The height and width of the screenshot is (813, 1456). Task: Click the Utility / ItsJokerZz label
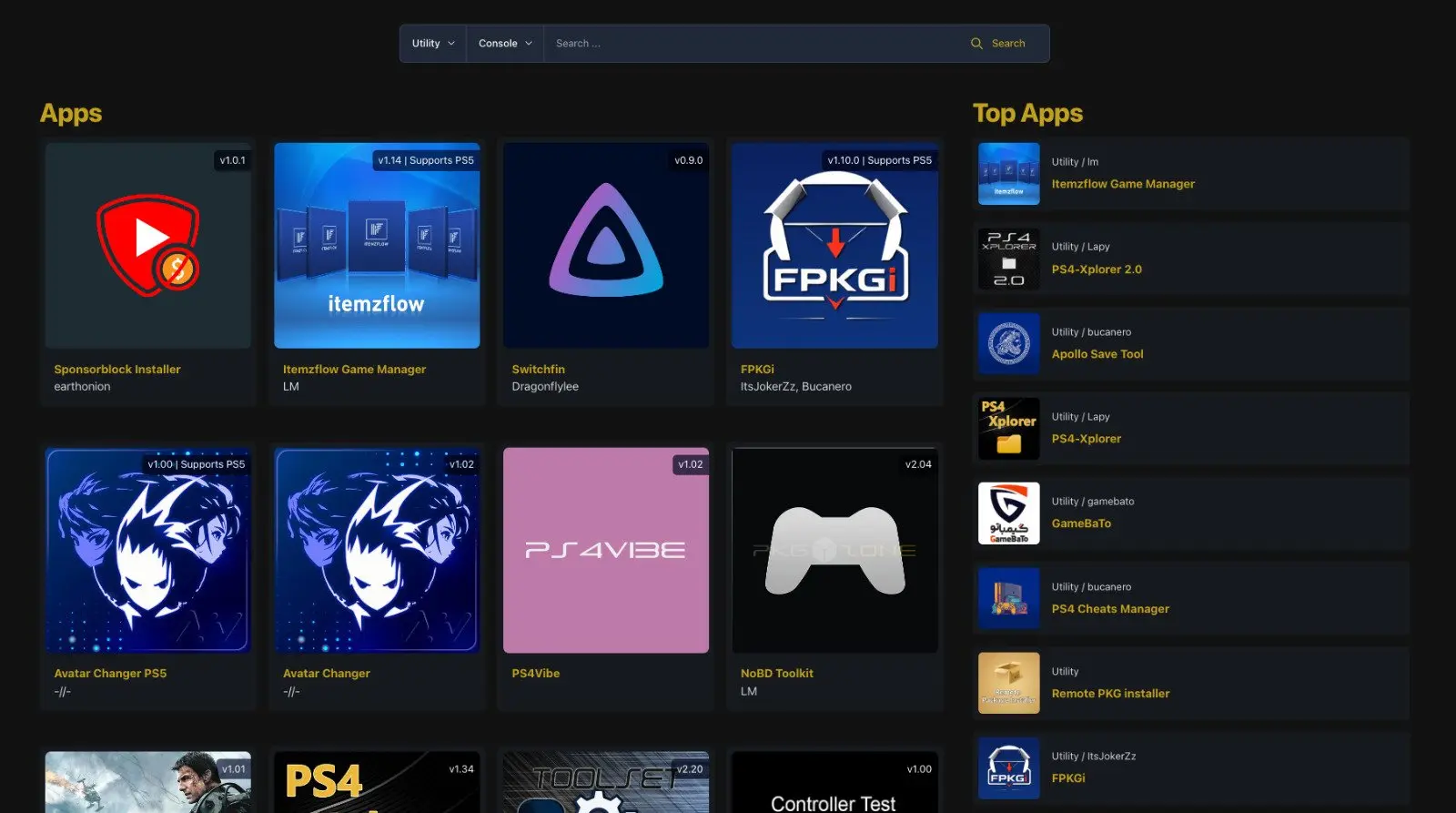[x=1094, y=757]
